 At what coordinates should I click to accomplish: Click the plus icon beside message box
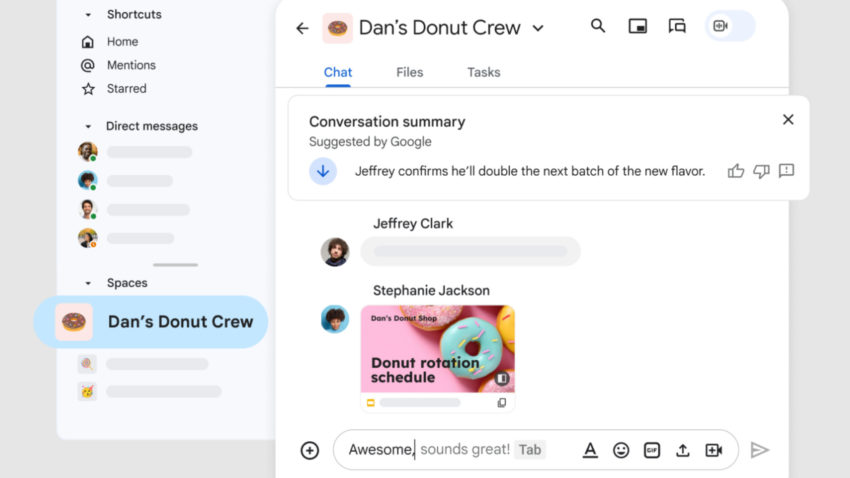coord(310,450)
